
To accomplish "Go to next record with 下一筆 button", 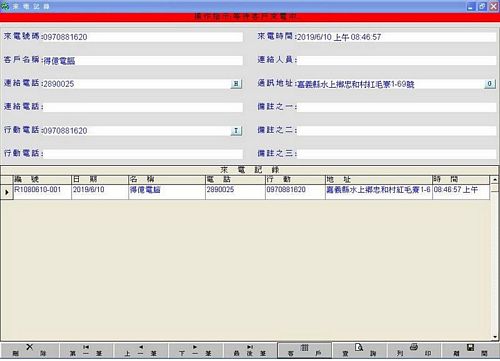I will [196, 351].
